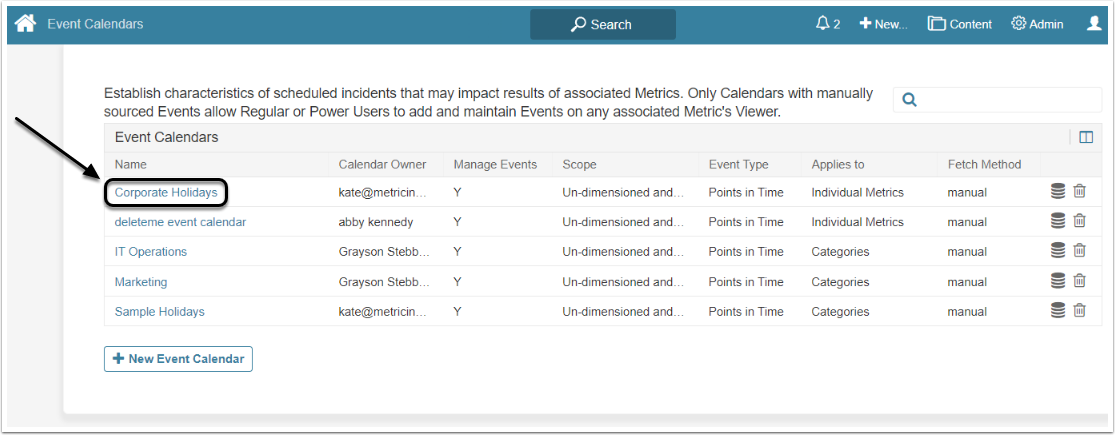1115x435 pixels.
Task: Open the New menu in the top bar
Action: (883, 24)
